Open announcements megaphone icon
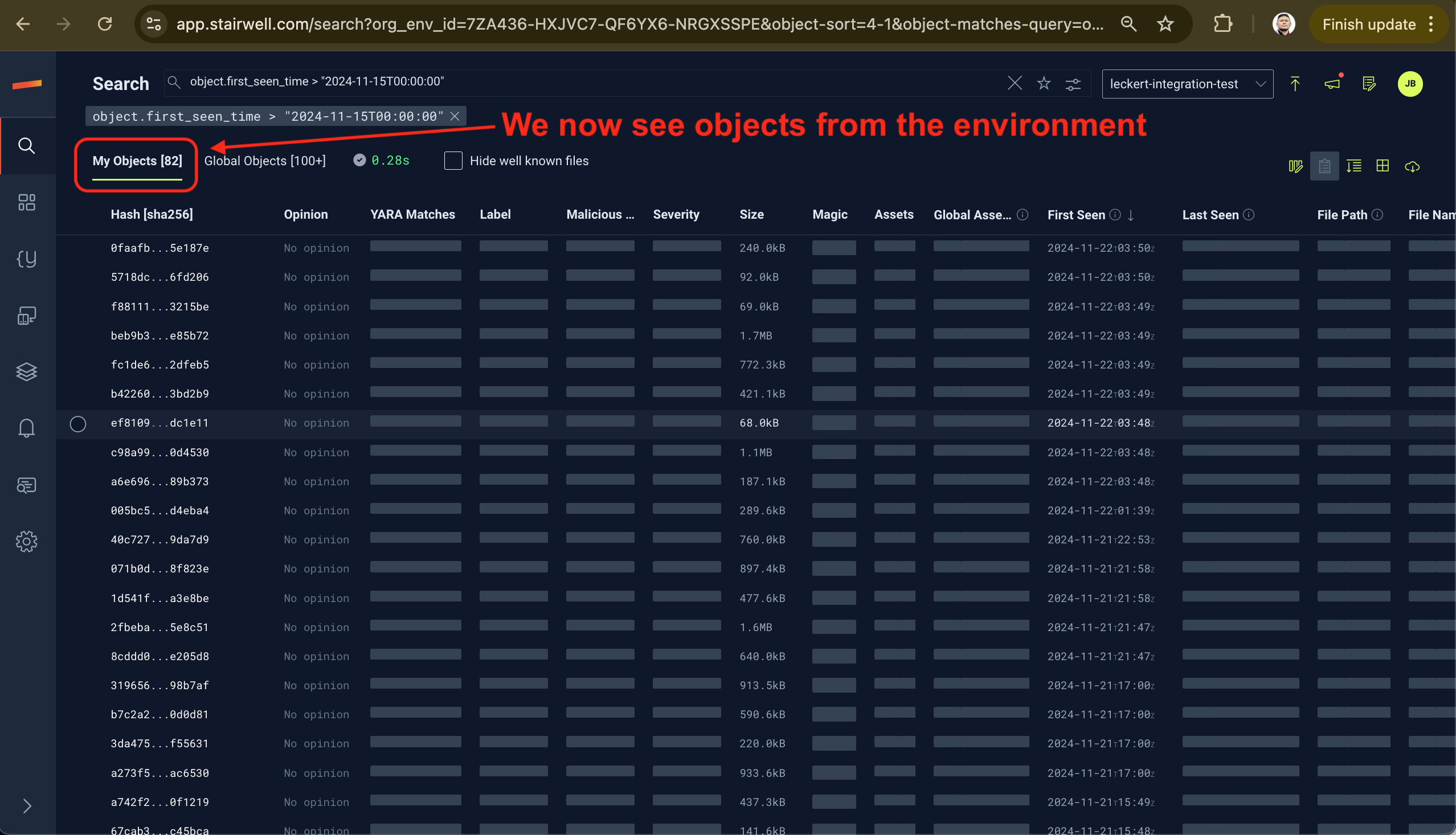 pyautogui.click(x=1332, y=84)
